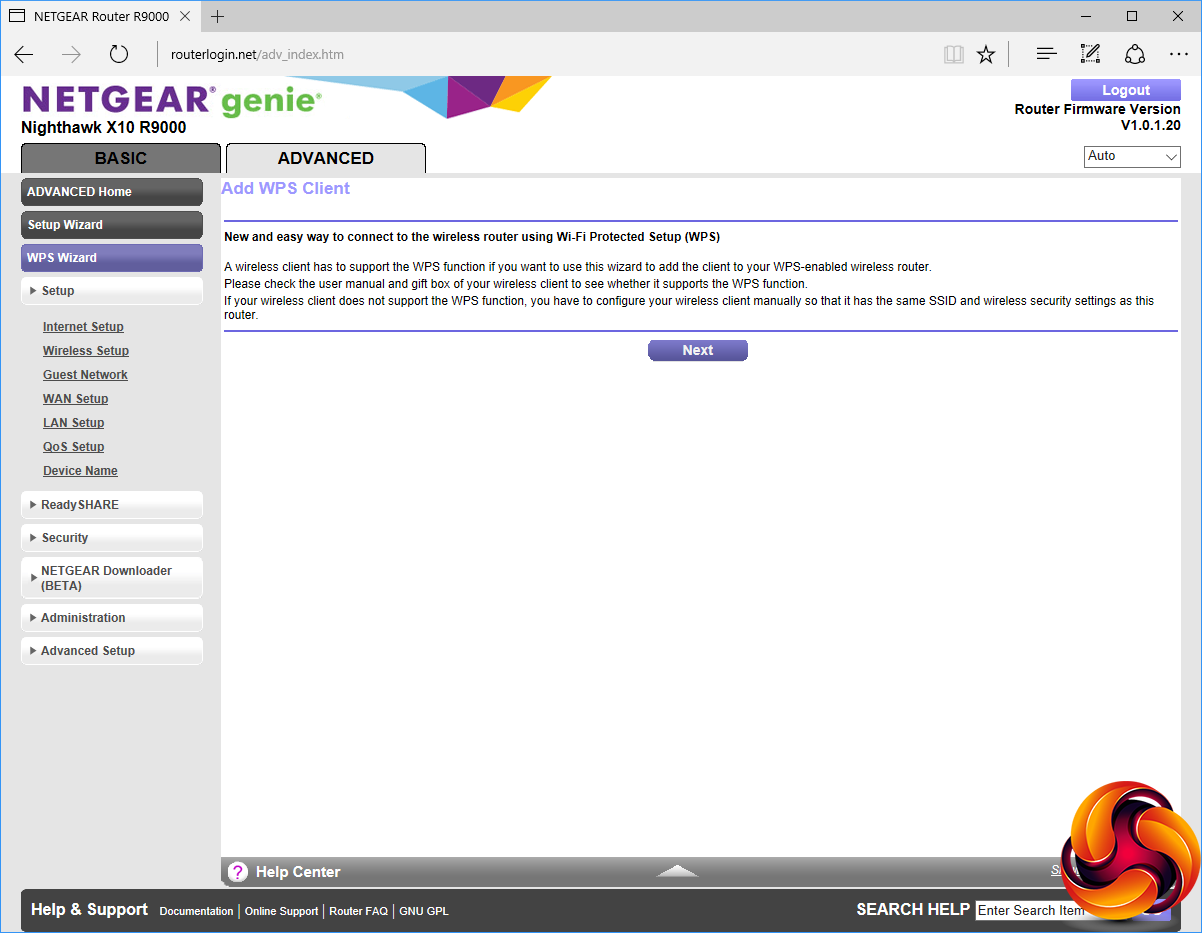The width and height of the screenshot is (1202, 933).
Task: Select WPS Wizard in sidebar
Action: coord(112,258)
